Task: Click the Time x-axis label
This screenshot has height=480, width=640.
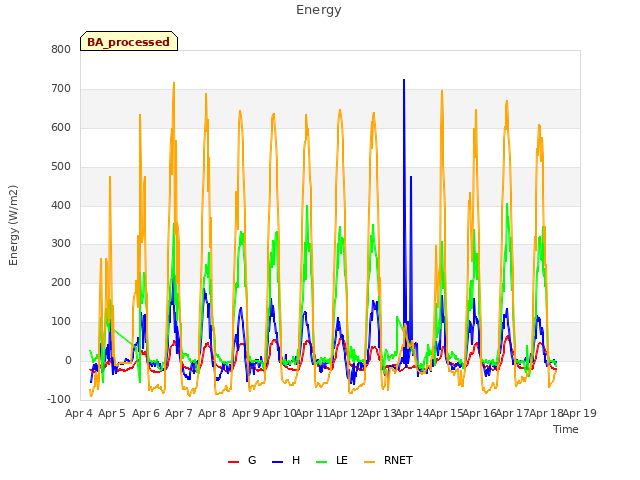Action: point(566,429)
